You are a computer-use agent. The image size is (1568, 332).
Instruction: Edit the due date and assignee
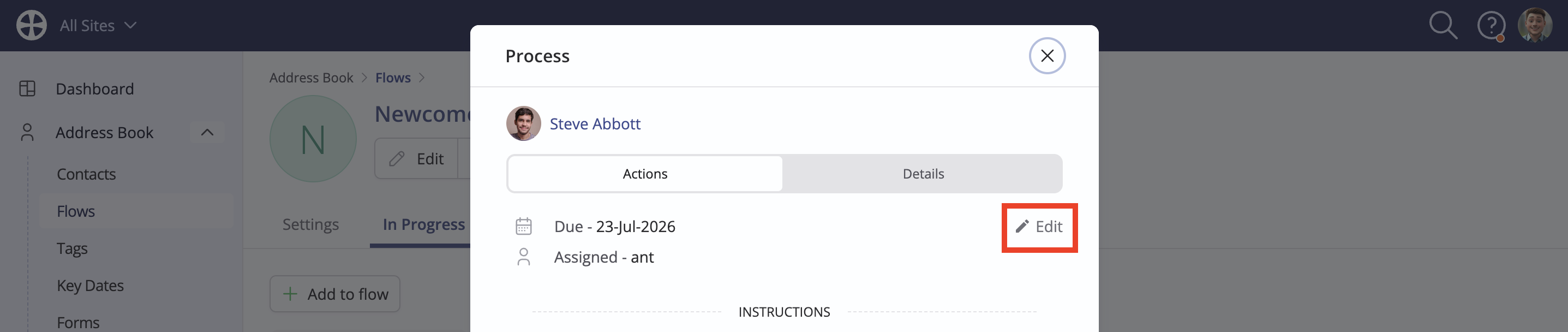[1039, 227]
